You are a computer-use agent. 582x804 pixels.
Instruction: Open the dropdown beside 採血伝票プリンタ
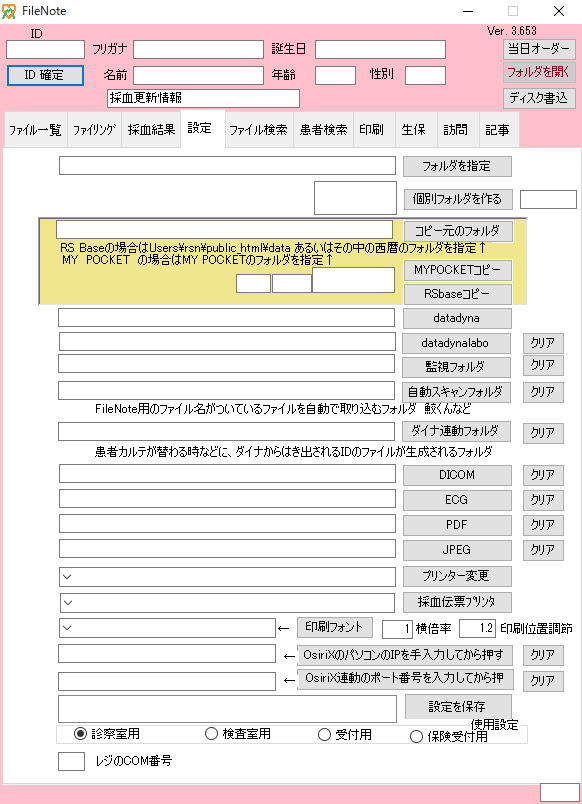(227, 602)
